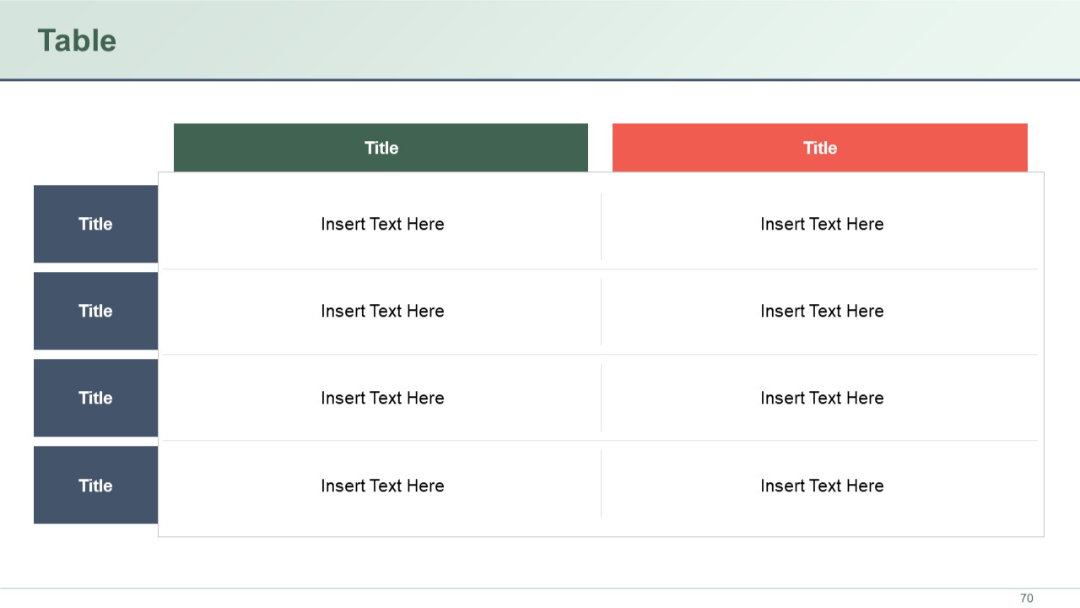
Task: Select the green column header Title
Action: pyautogui.click(x=381, y=147)
